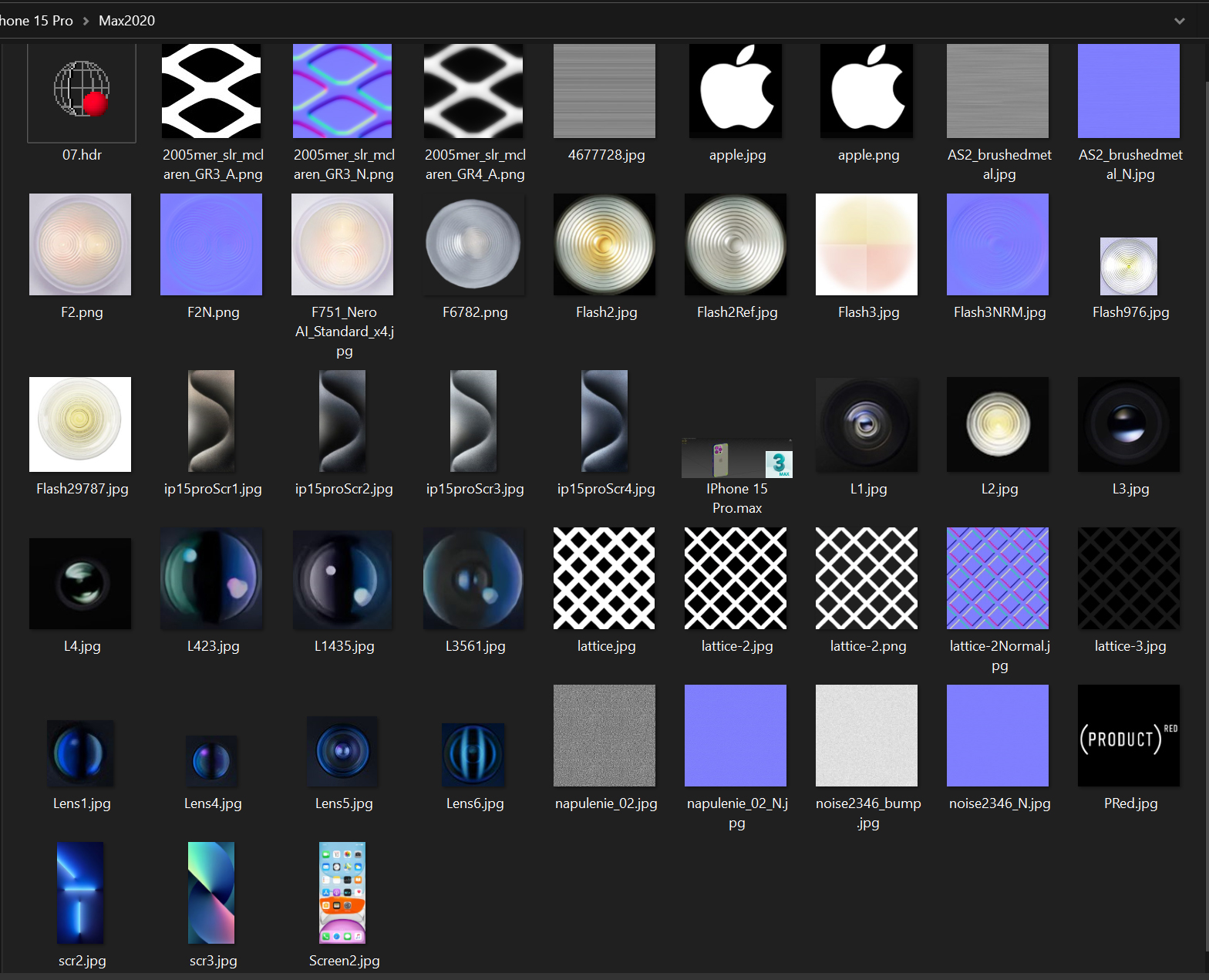This screenshot has height=980, width=1209.
Task: Select the L423.jpg lens thumbnail
Action: pos(211,578)
